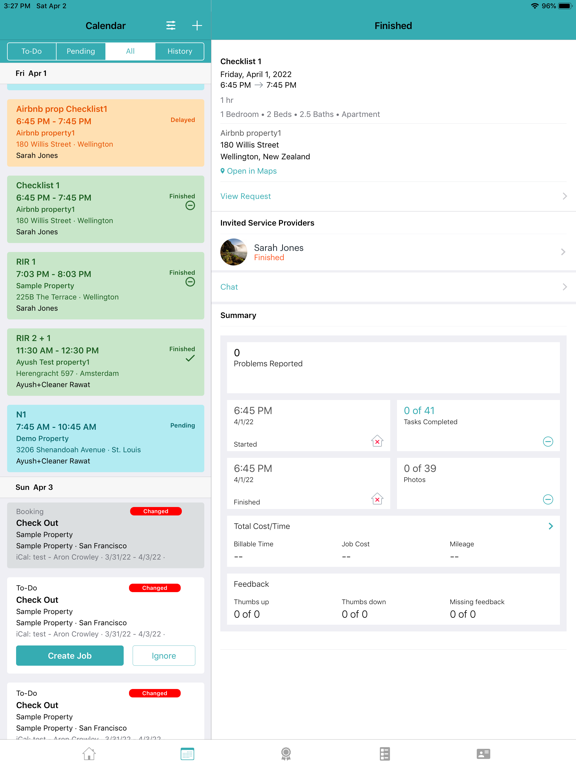This screenshot has width=576, height=768.
Task: Click 0 of 39 Photos count
Action: 420,468
